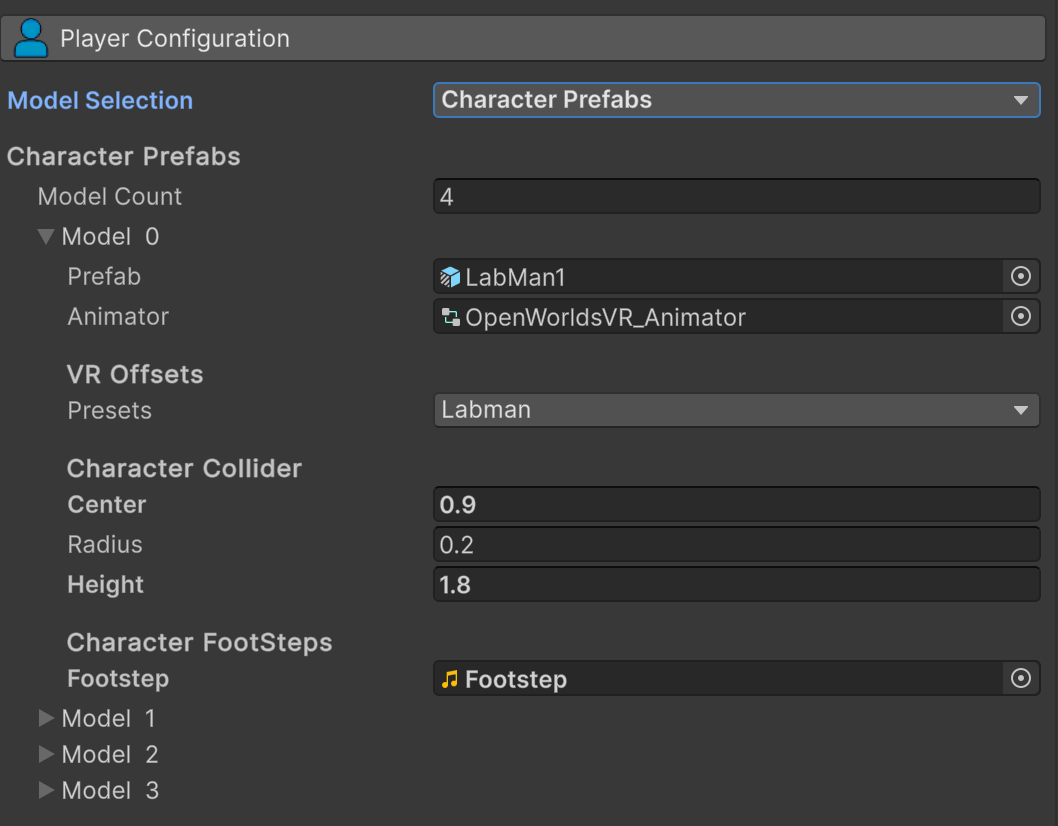Open the Model Selection dropdown

736,100
